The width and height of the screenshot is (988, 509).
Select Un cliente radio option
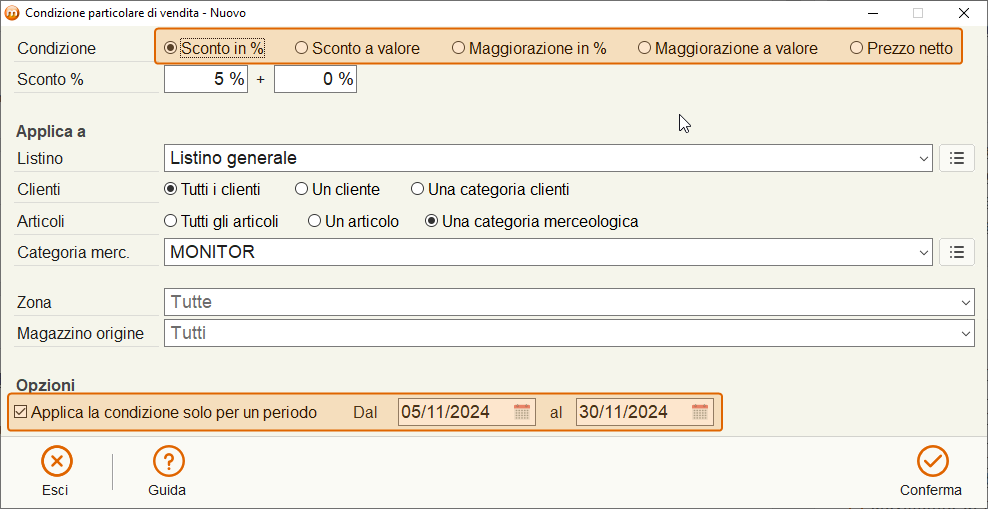[338, 189]
